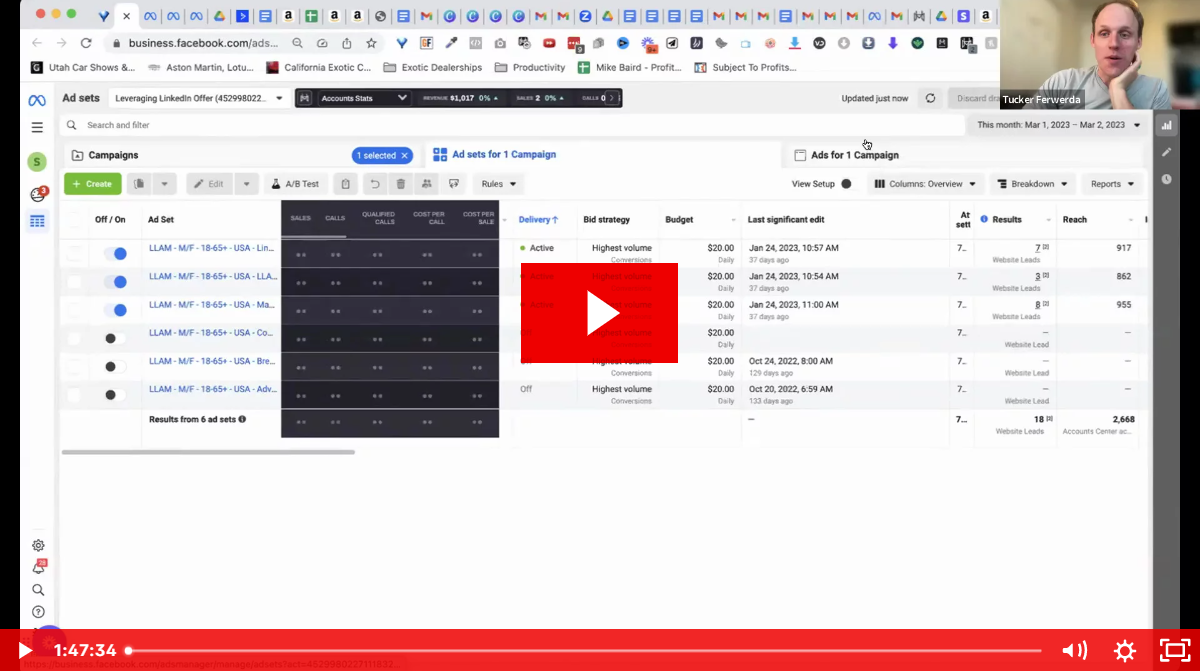Click the pencil edit icon in right panel
Viewport: 1200px width, 671px height.
(1166, 152)
